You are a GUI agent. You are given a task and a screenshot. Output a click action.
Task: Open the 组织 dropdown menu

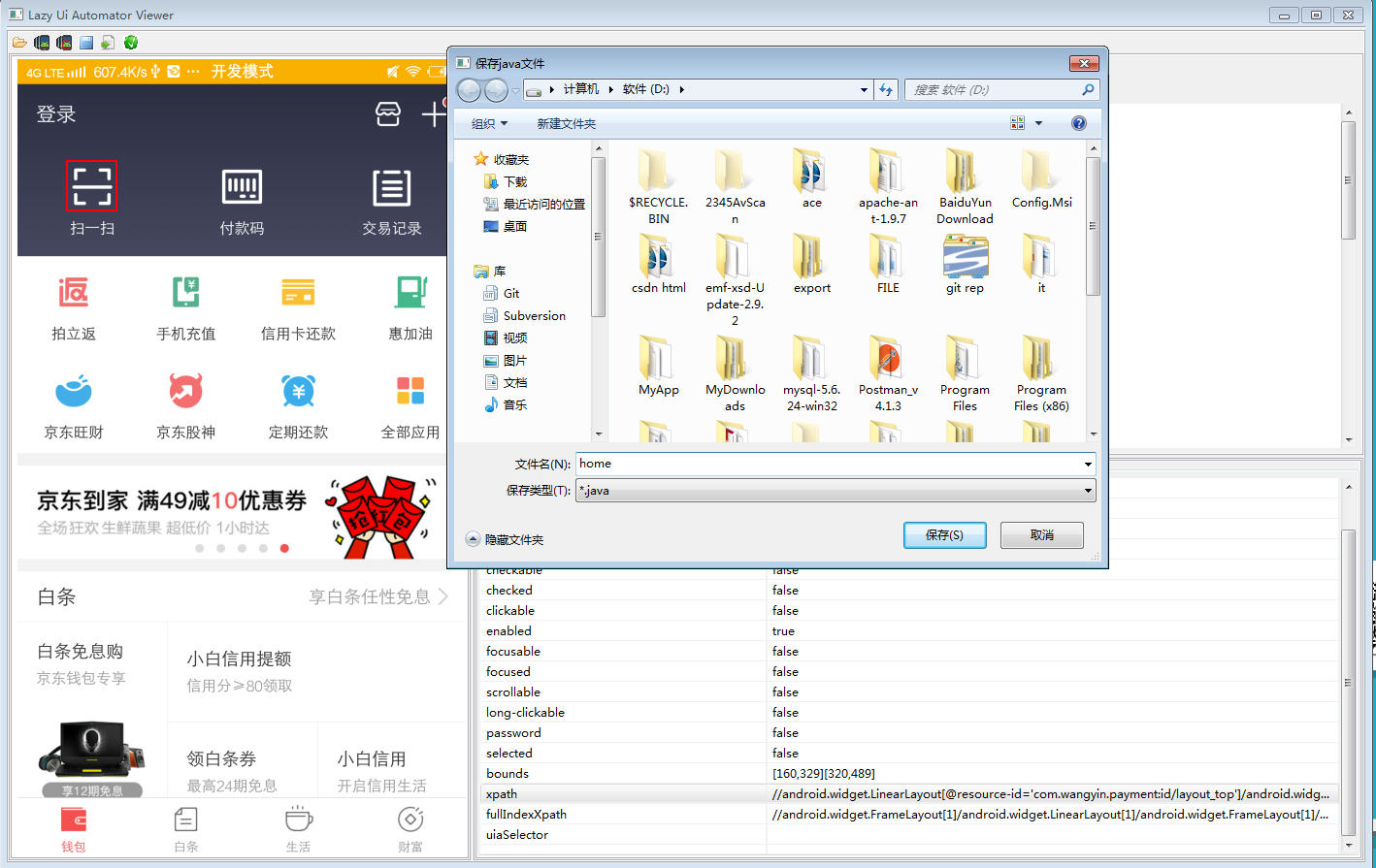(x=489, y=123)
